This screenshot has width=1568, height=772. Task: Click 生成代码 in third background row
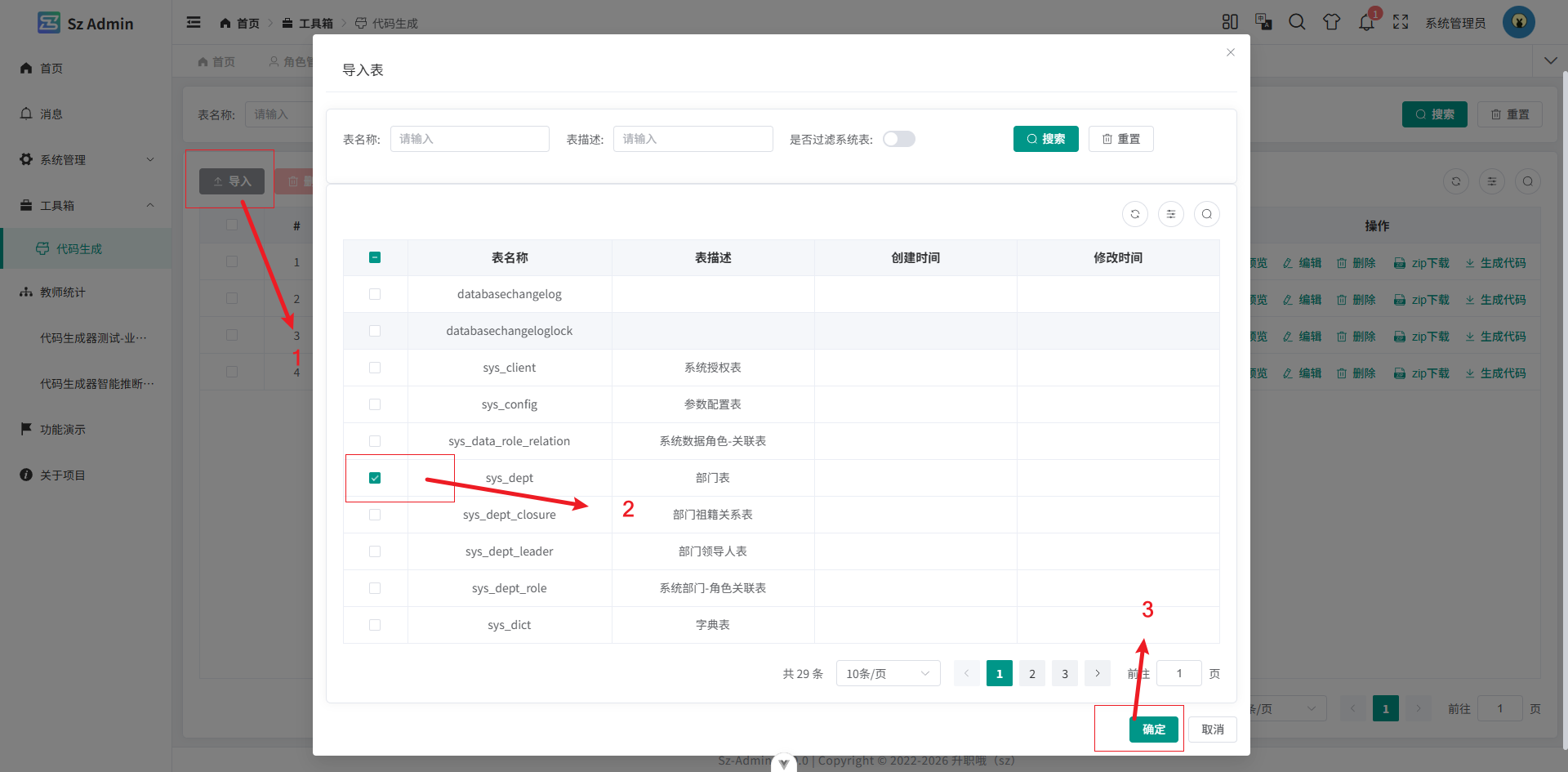point(1495,337)
